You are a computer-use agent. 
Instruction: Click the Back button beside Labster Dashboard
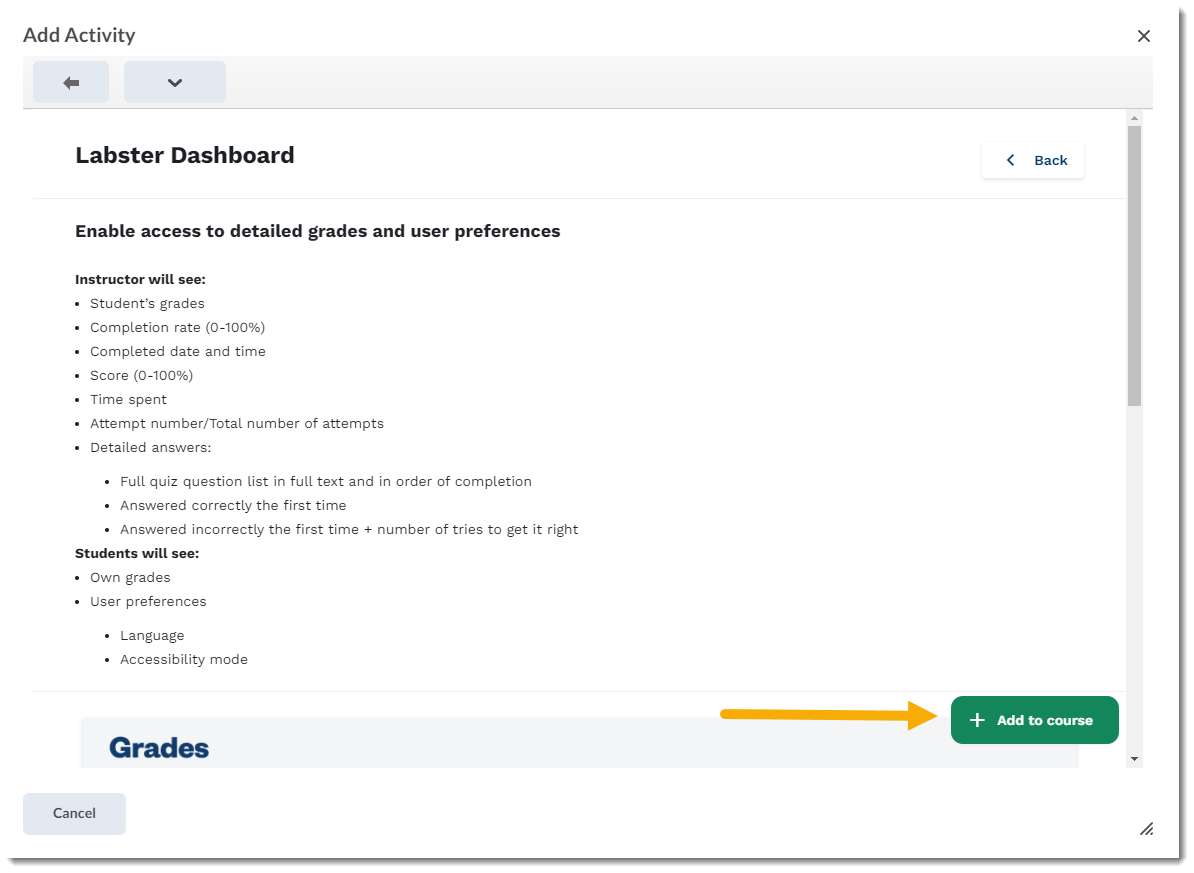coord(1033,160)
